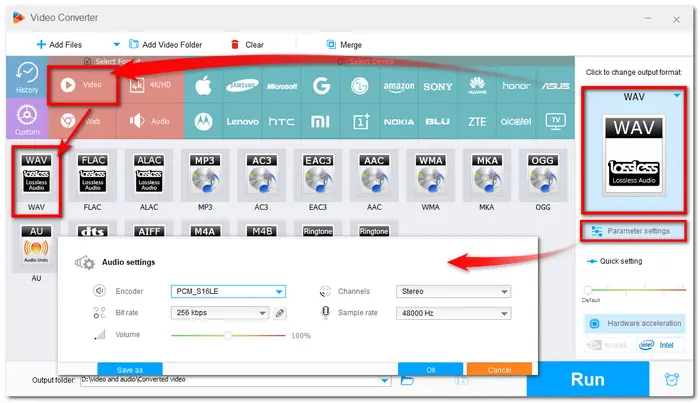Choose the BLU device brand

(438, 121)
